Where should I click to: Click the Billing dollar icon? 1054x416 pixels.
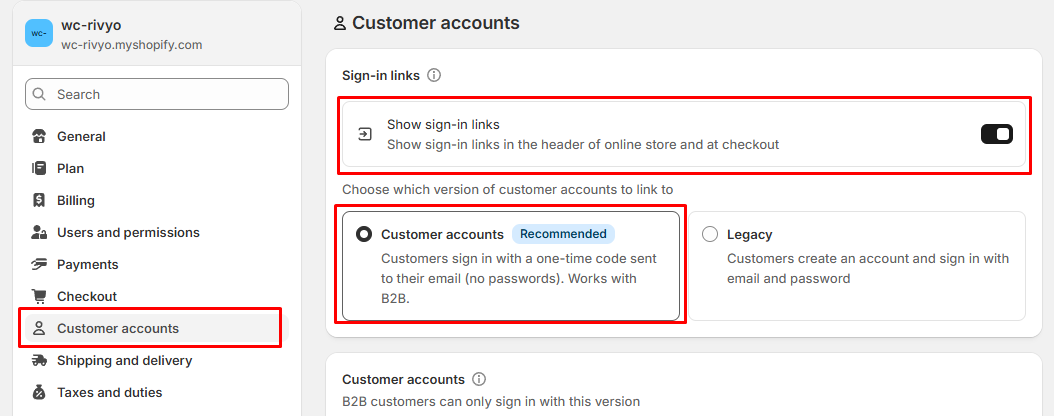[x=39, y=200]
